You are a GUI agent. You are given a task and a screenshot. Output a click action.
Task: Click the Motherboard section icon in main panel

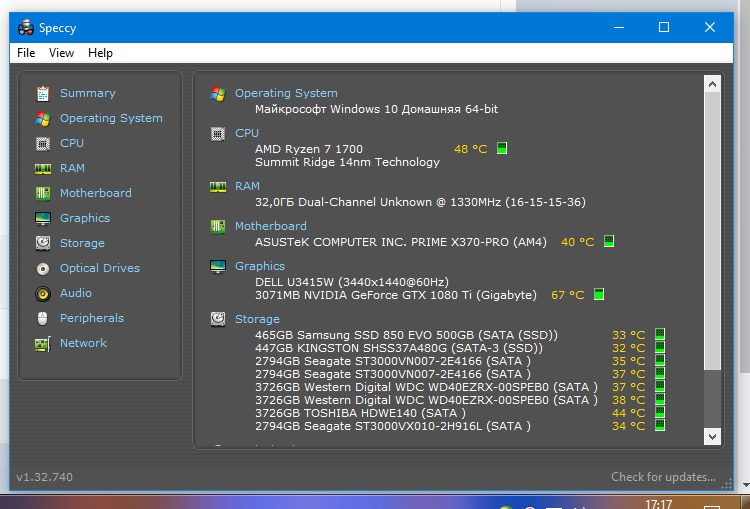[218, 226]
